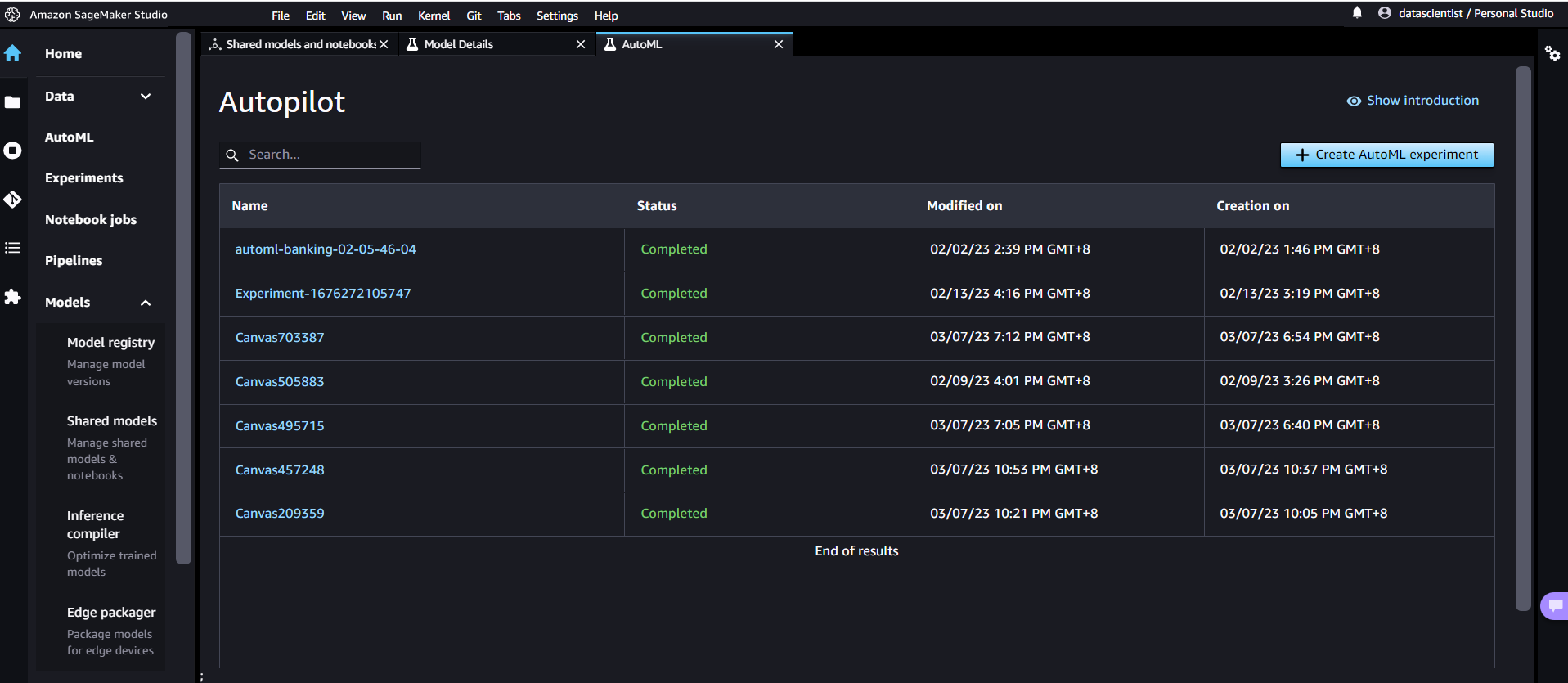The height and width of the screenshot is (683, 1568).
Task: Open the running terminals and kernels icon
Action: pyautogui.click(x=12, y=151)
